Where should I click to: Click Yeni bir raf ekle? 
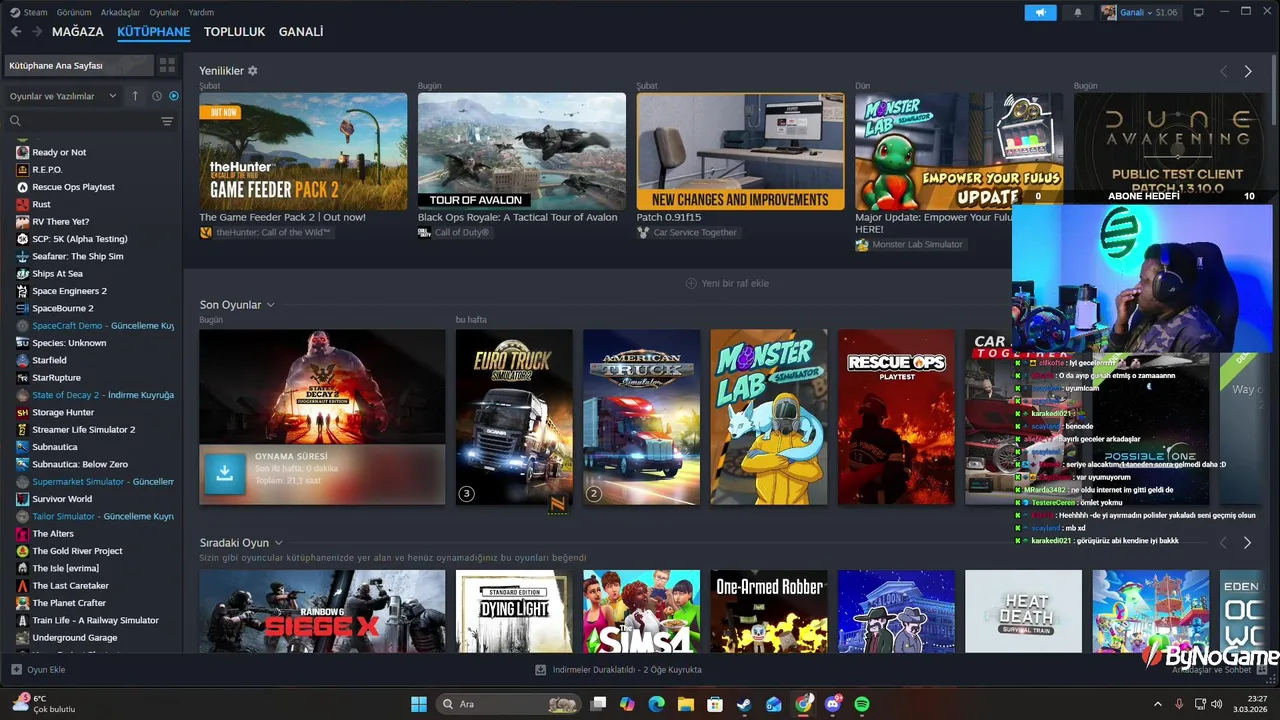pyautogui.click(x=727, y=283)
